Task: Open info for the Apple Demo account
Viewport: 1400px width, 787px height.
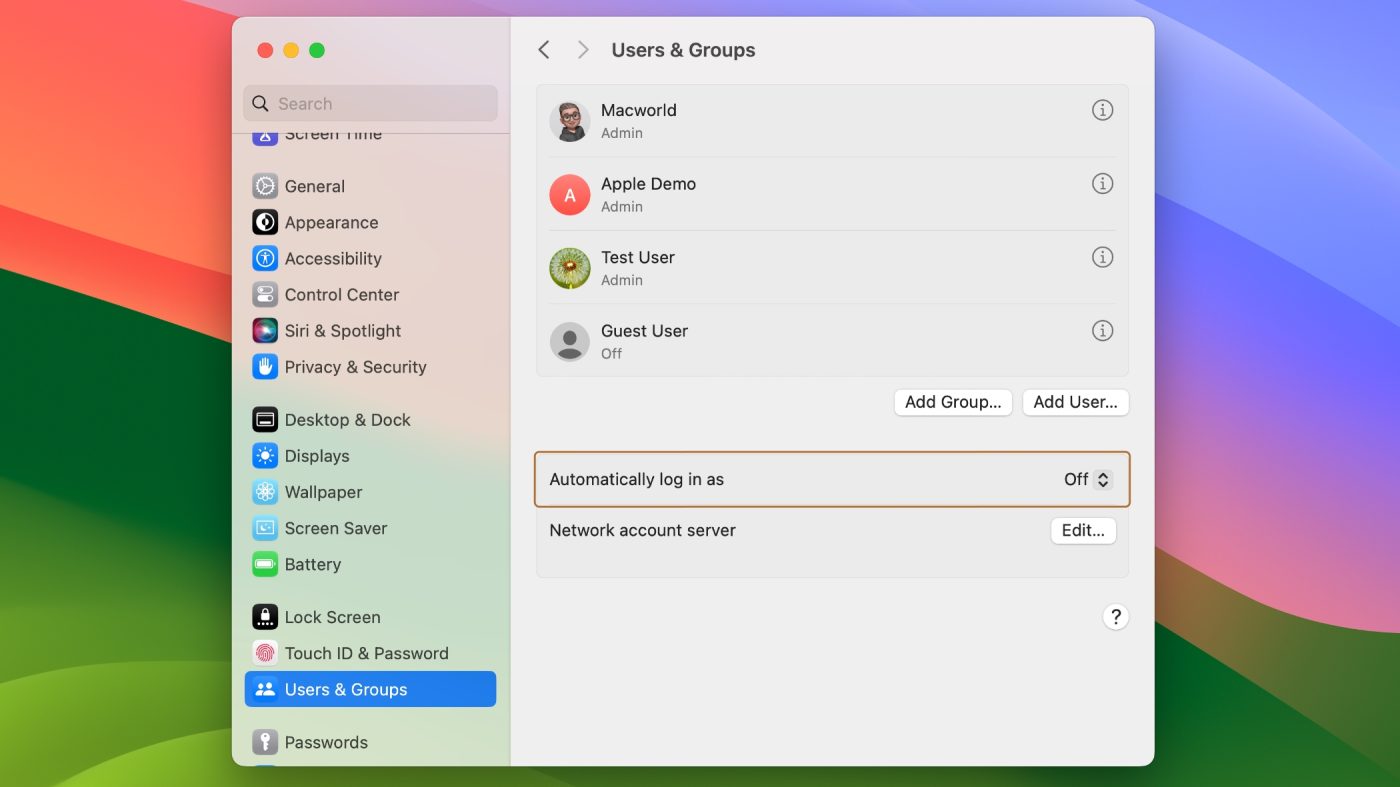Action: click(1102, 184)
